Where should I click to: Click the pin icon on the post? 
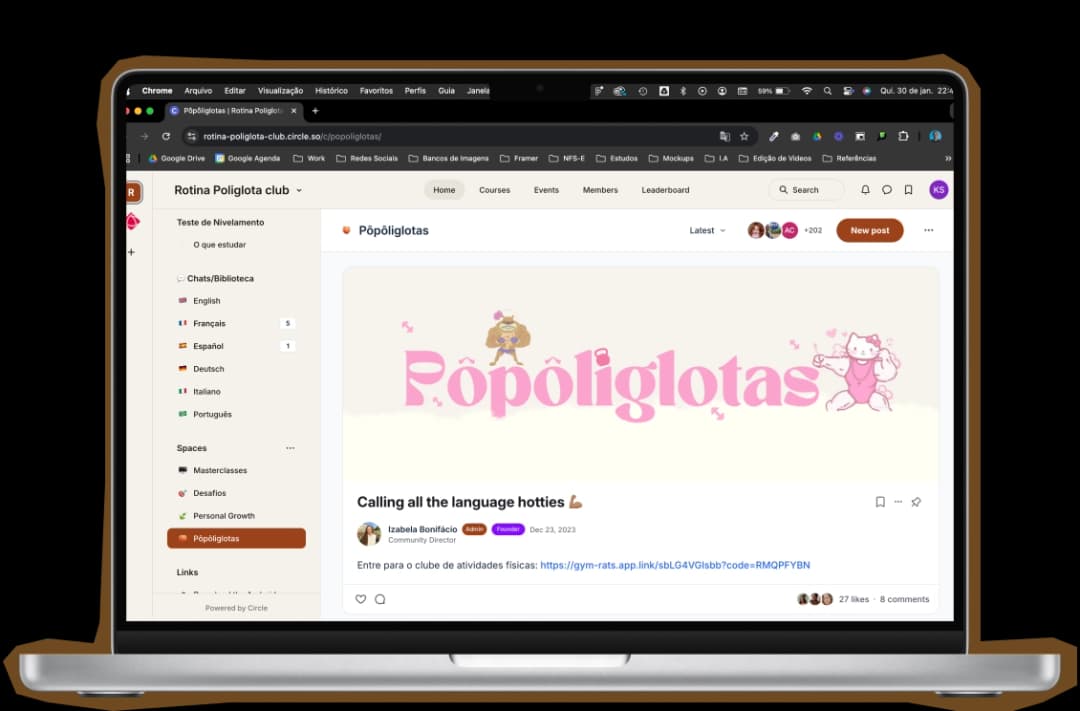pyautogui.click(x=916, y=502)
